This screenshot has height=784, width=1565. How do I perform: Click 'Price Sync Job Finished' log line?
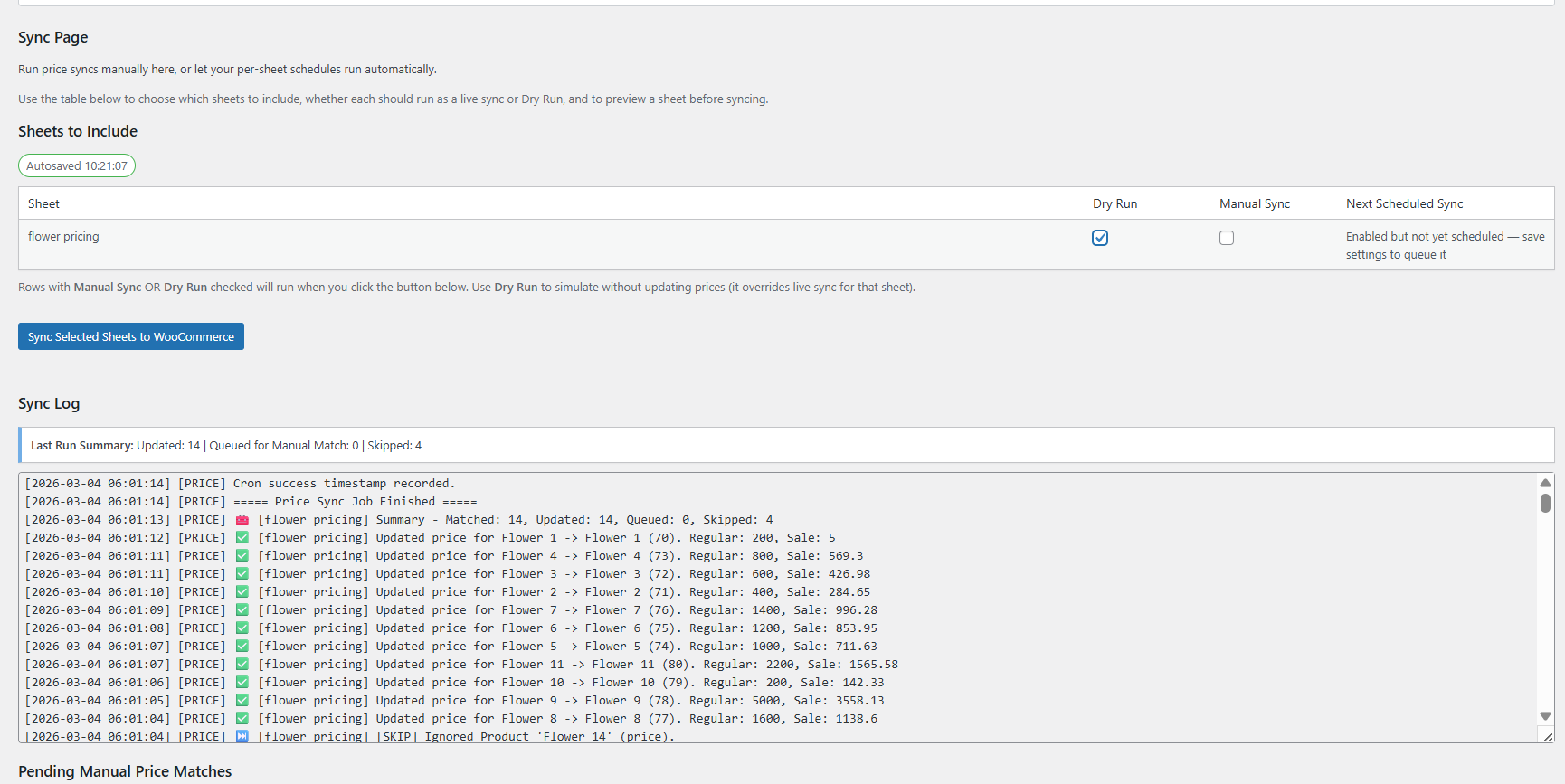[x=251, y=502]
